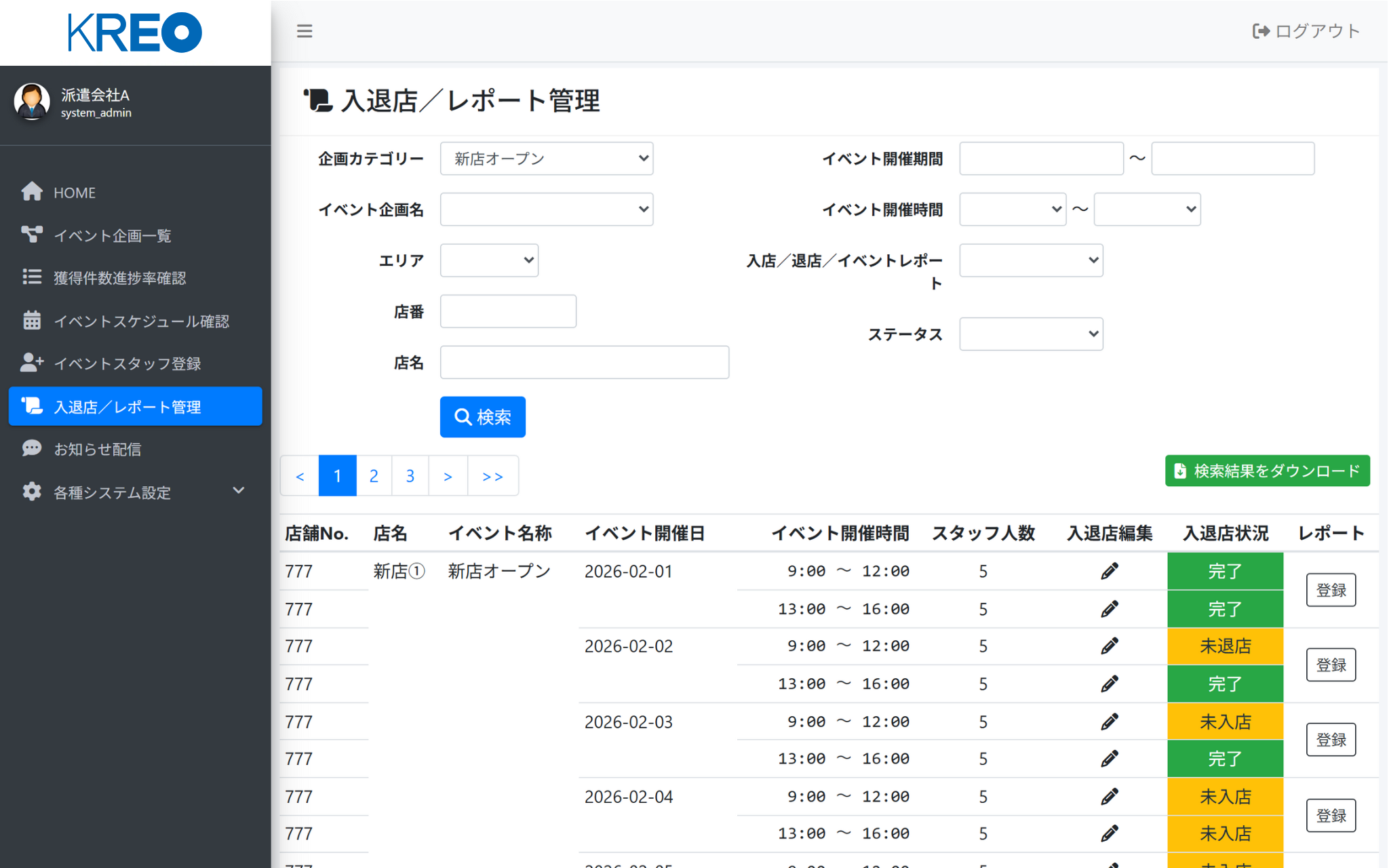This screenshot has height=868, width=1389.
Task: Open 獲得件数進捗率確認 menu item
Action: [x=119, y=278]
